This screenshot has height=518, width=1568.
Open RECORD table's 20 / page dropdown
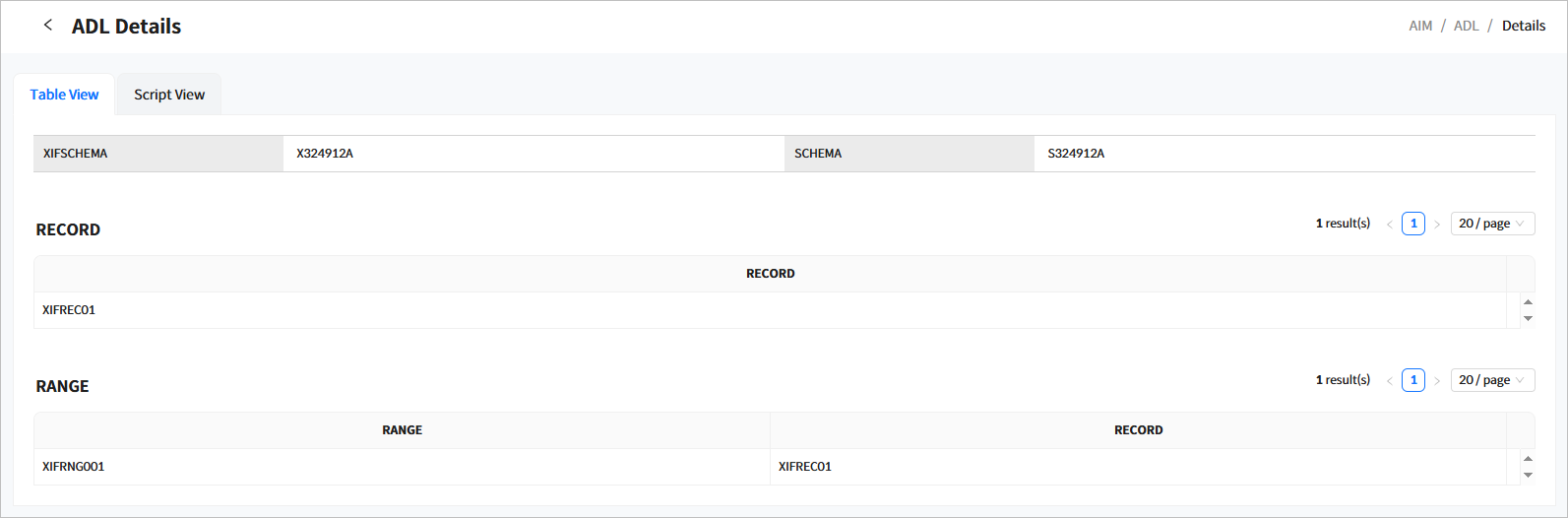1491,224
